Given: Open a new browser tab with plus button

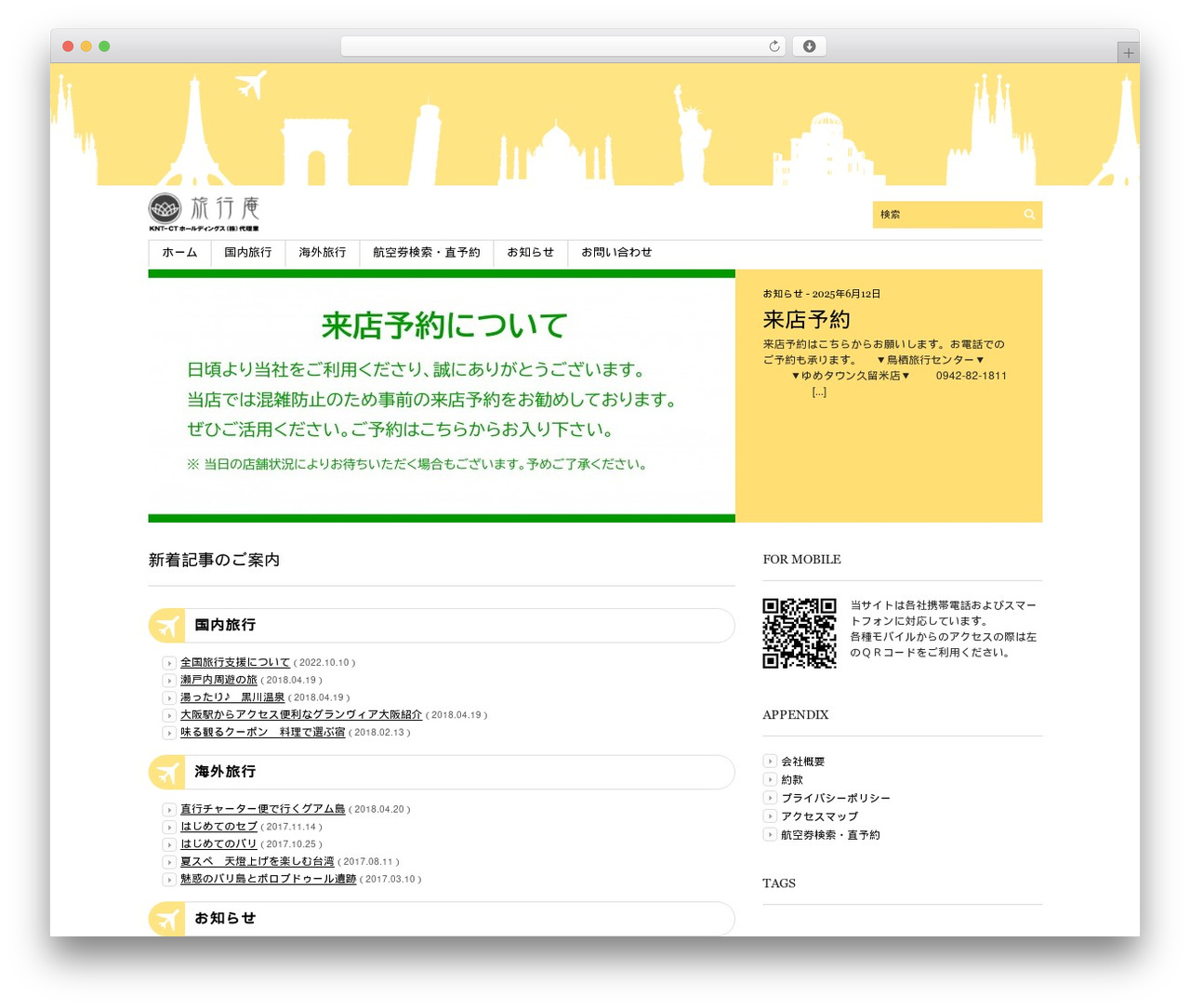Looking at the screenshot, I should tap(1128, 53).
